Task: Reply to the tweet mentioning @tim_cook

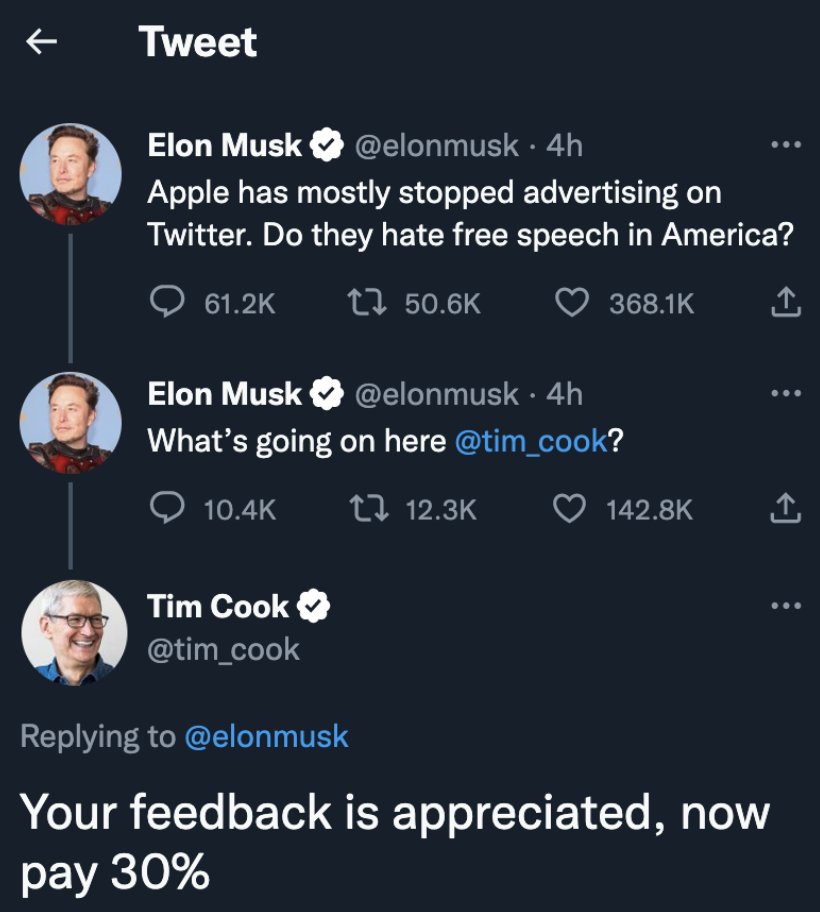Action: [x=170, y=508]
